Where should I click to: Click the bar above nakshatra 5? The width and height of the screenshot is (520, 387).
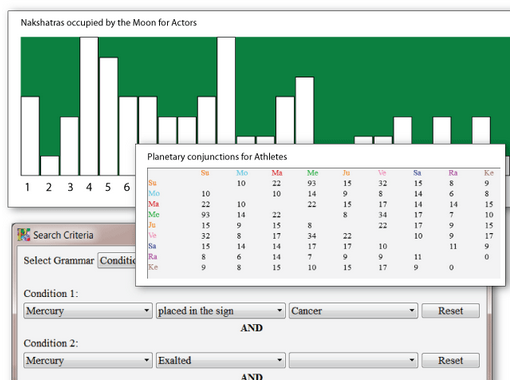pyautogui.click(x=109, y=116)
